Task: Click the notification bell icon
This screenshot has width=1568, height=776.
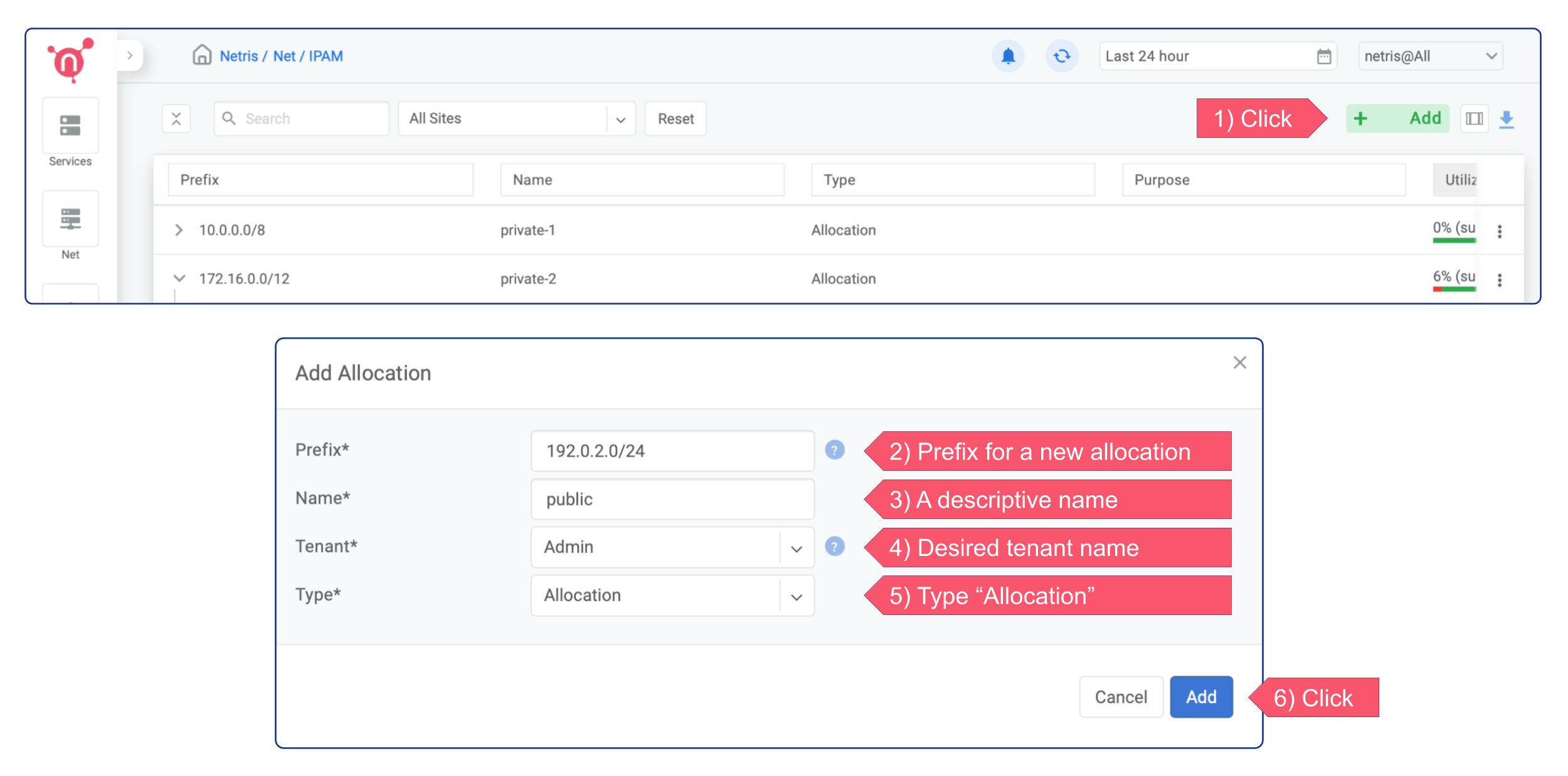Action: click(1009, 56)
